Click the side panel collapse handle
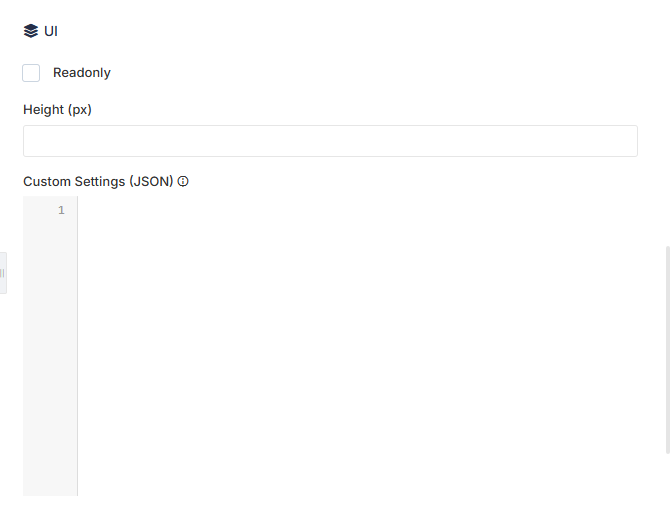The height and width of the screenshot is (513, 672). 3,273
